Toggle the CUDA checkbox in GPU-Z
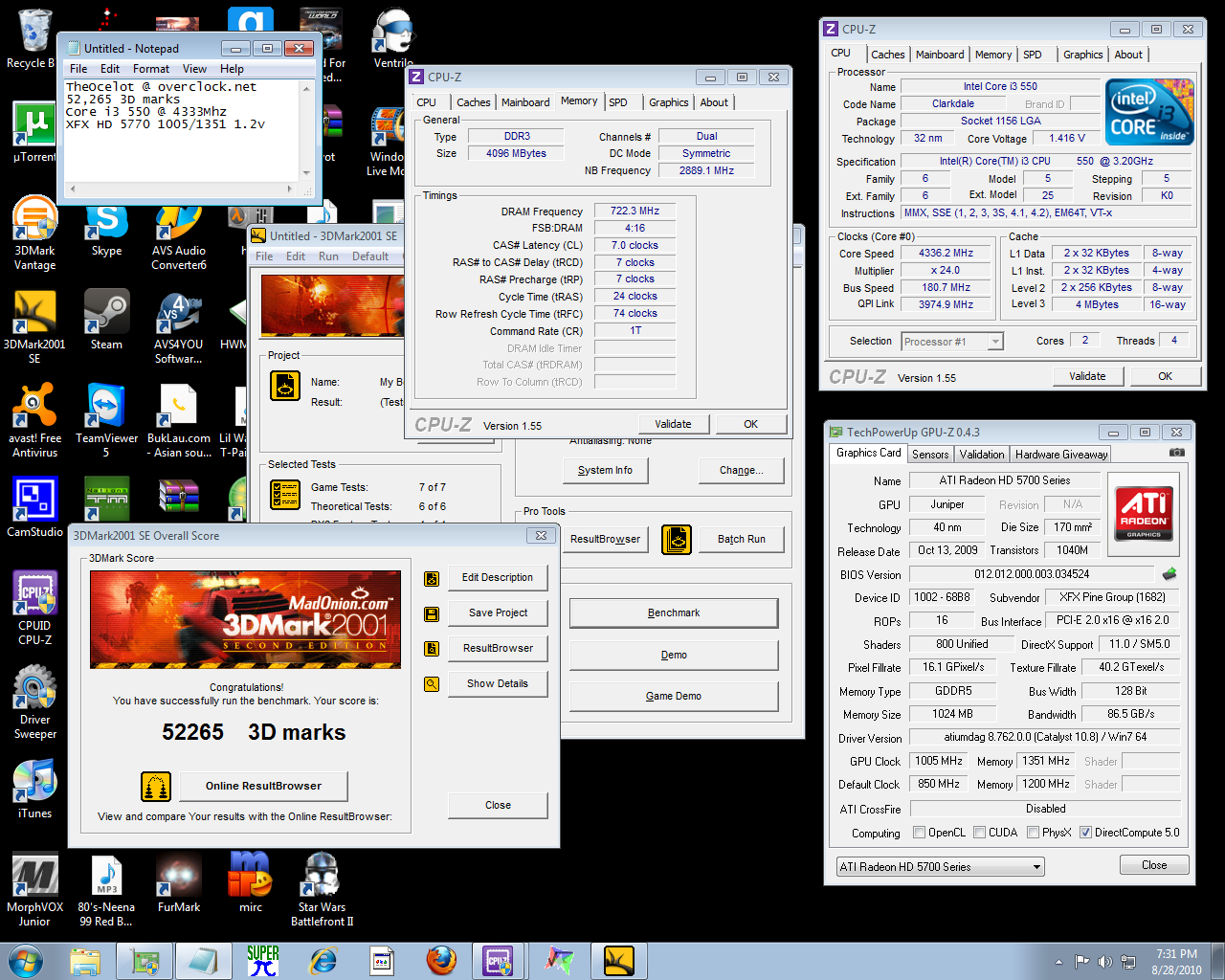The width and height of the screenshot is (1225, 980). 980,833
